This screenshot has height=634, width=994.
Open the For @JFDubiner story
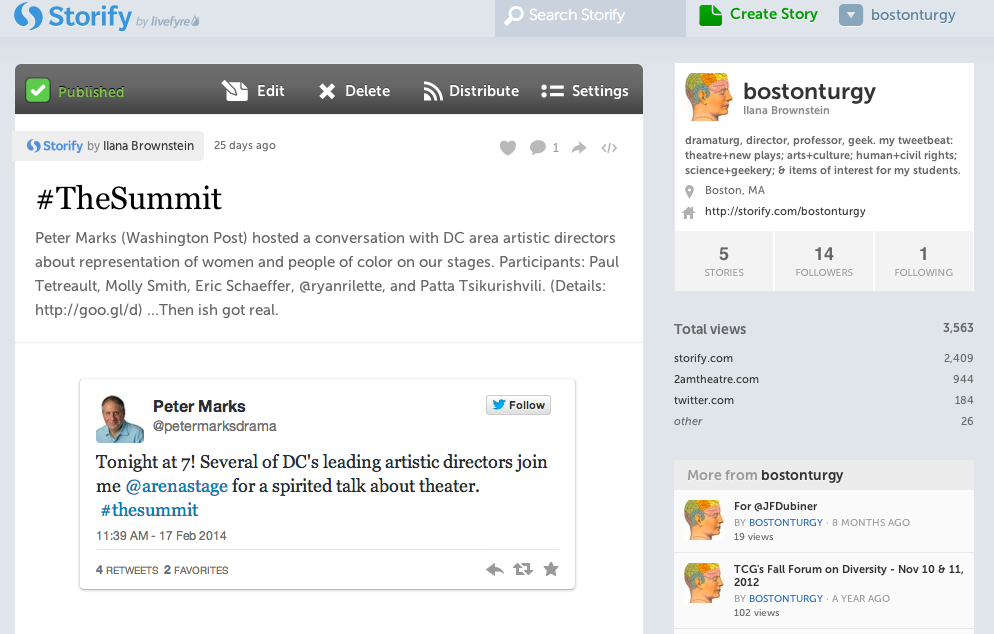click(x=775, y=506)
